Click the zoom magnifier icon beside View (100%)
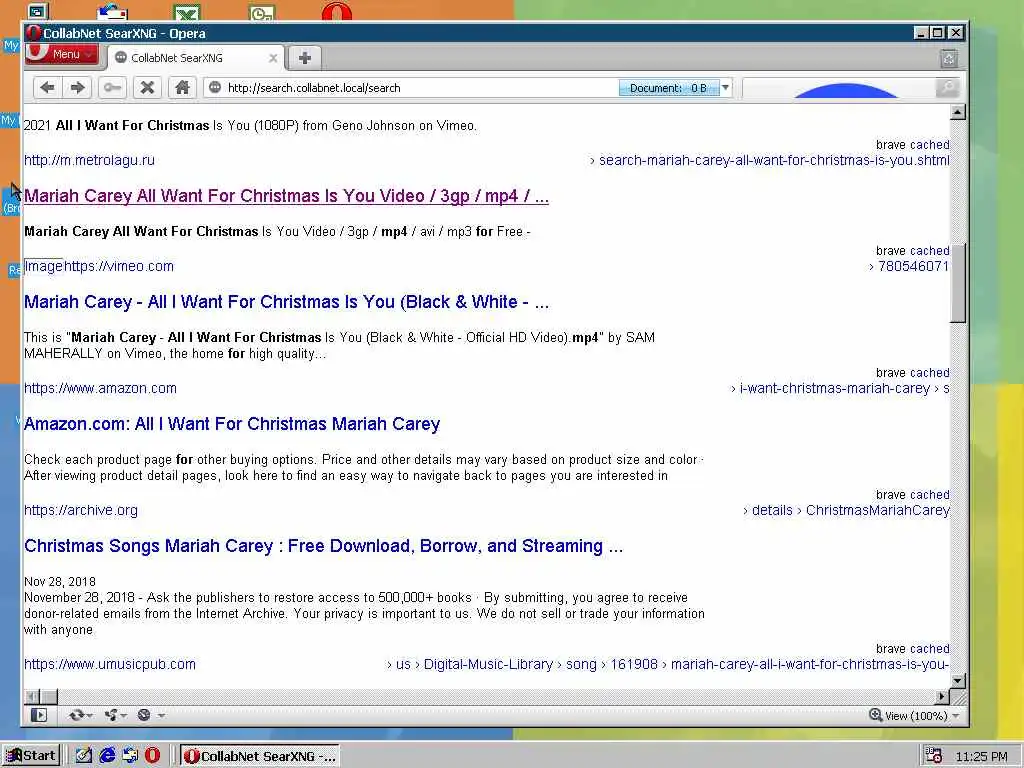 [875, 715]
